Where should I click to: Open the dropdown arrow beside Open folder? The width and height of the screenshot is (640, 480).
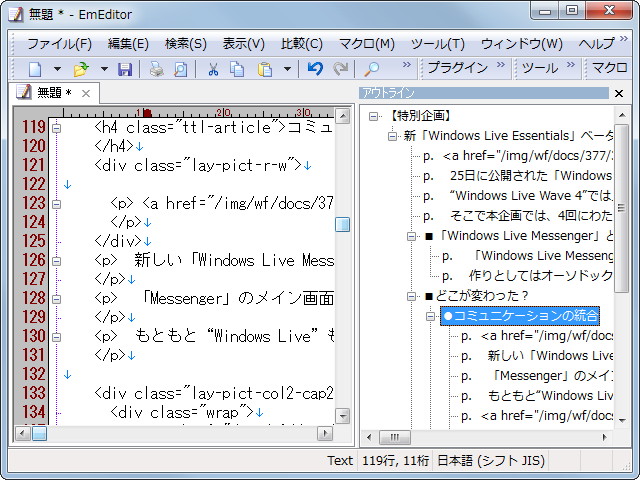104,69
